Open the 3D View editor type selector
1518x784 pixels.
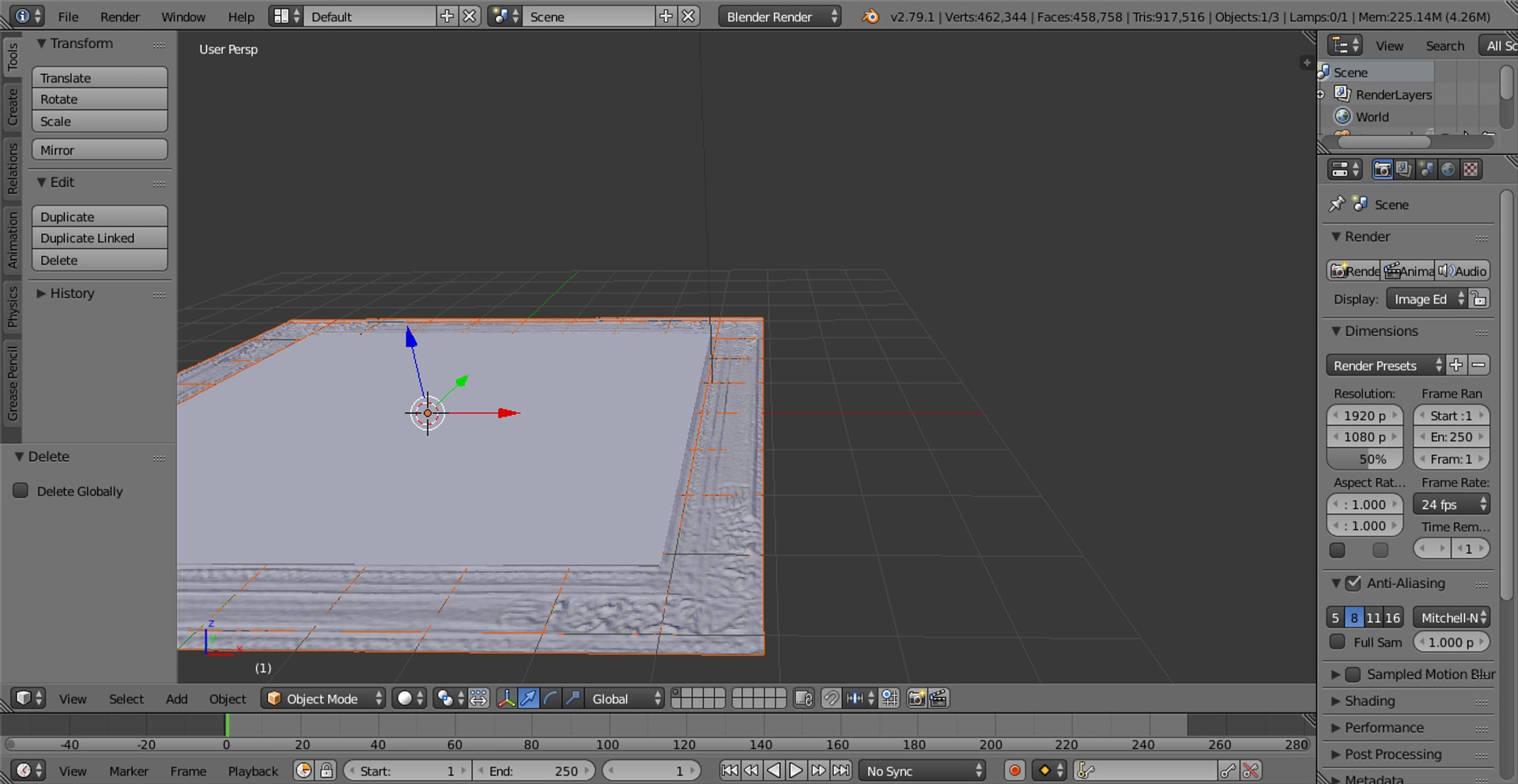[x=28, y=699]
